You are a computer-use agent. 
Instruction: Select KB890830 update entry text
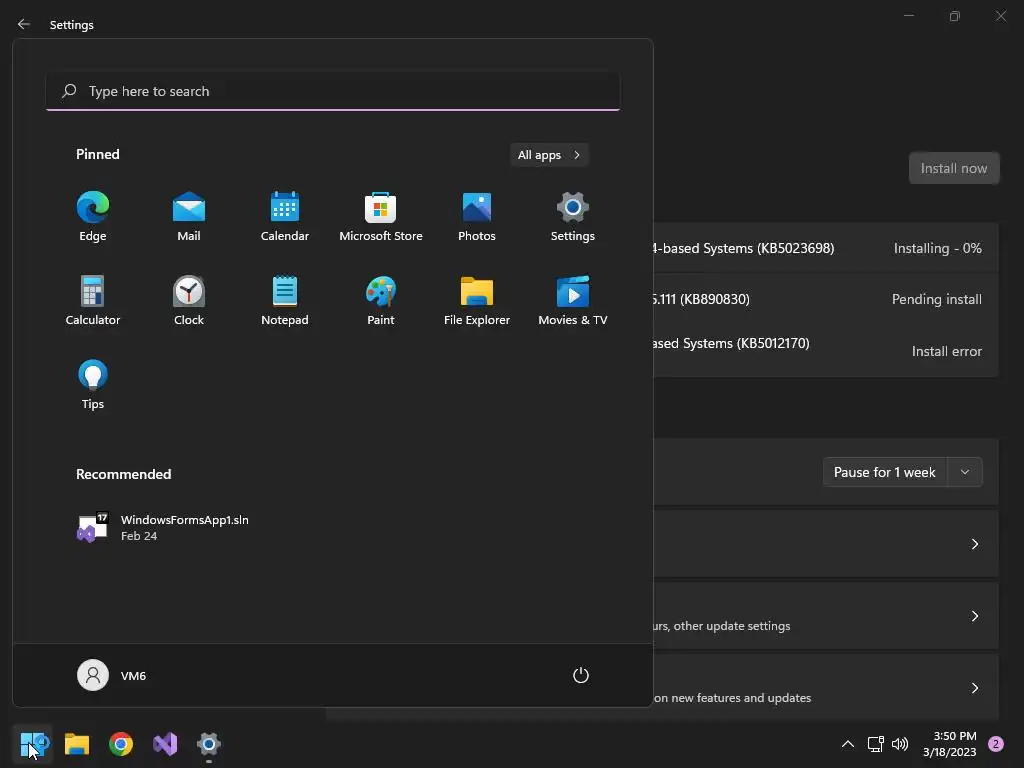701,299
